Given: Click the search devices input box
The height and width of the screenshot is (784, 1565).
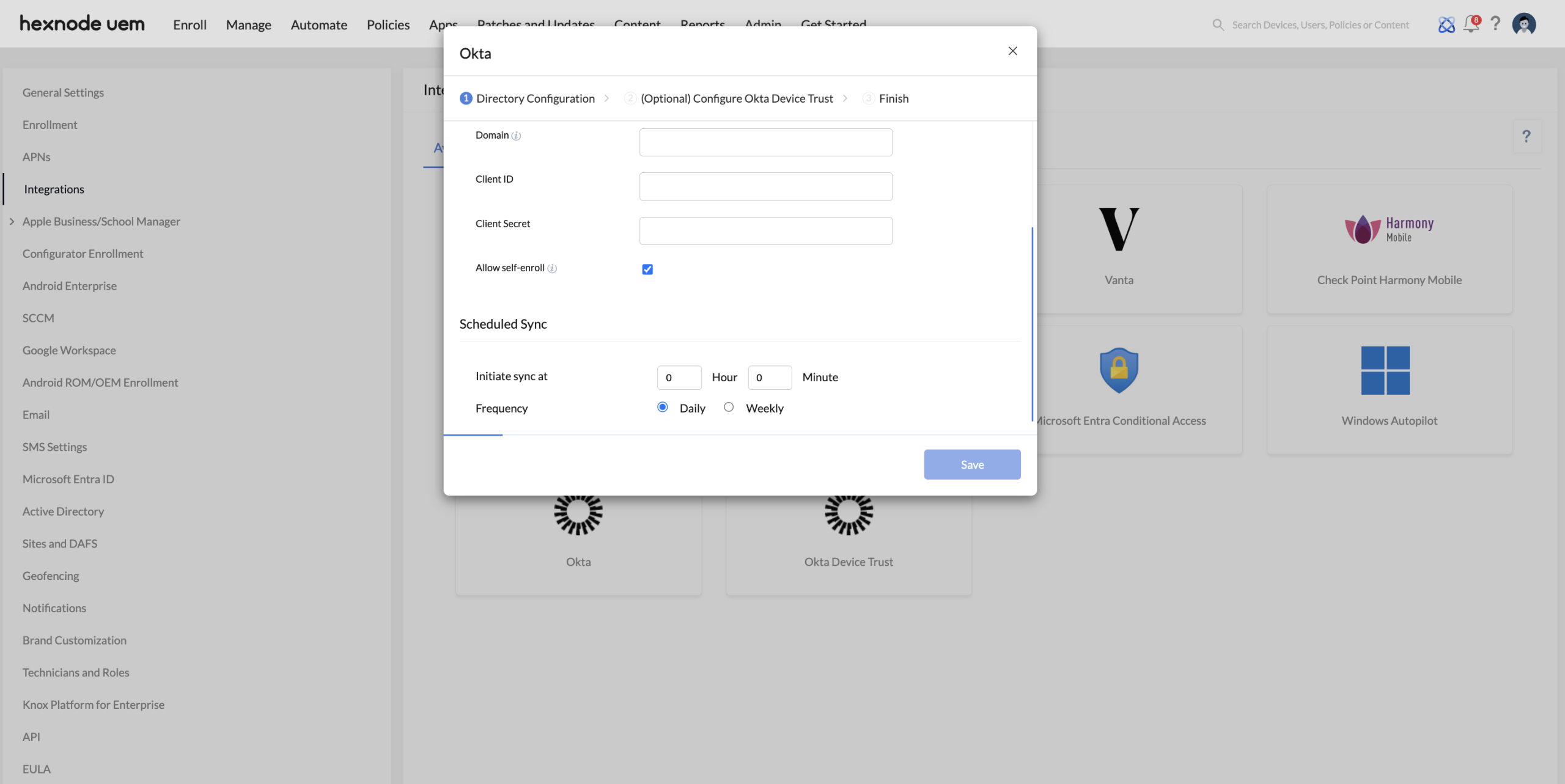Looking at the screenshot, I should click(1320, 25).
